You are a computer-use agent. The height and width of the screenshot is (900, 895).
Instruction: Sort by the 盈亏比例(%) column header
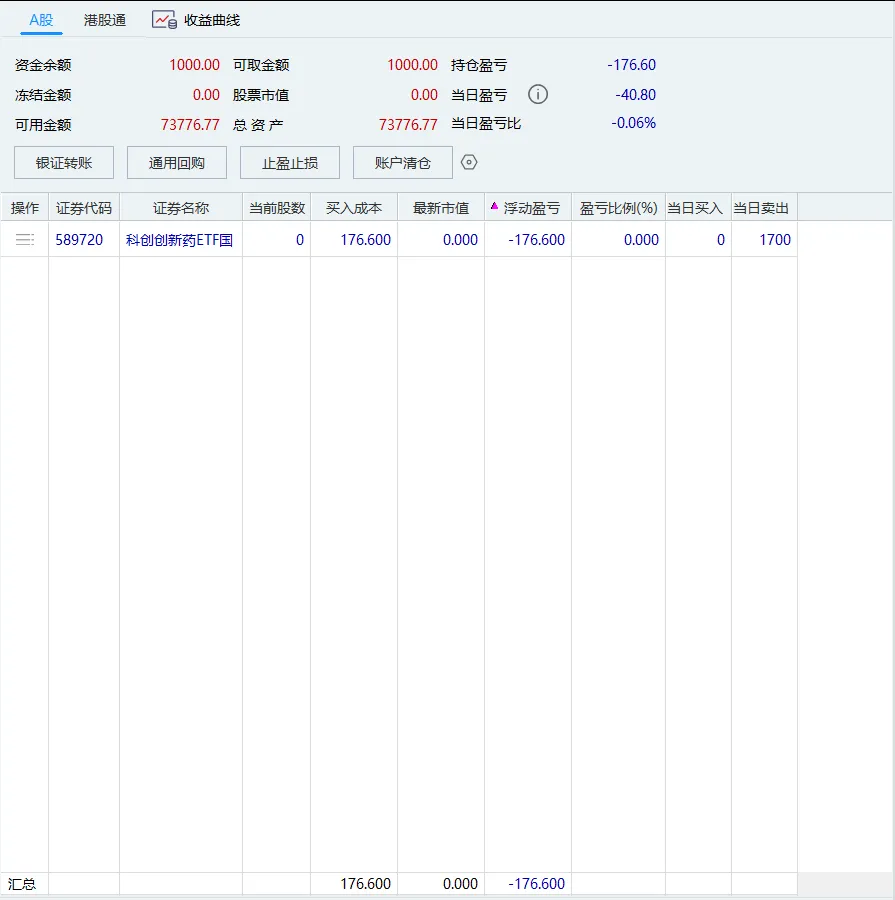click(x=618, y=208)
